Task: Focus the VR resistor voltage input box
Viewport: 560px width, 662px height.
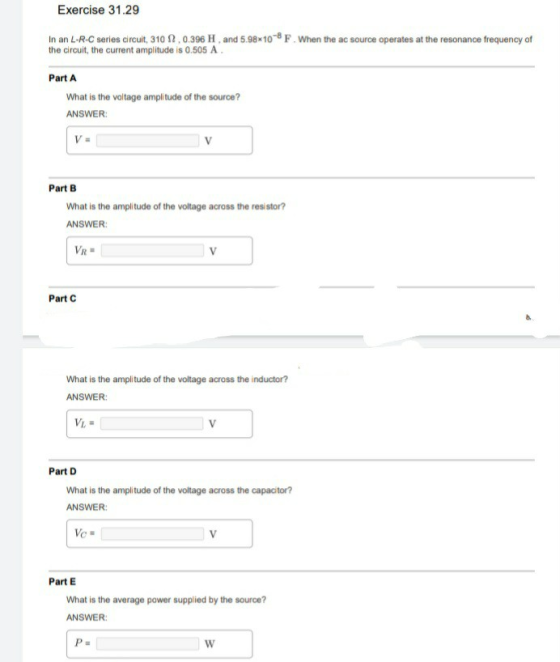Action: point(152,250)
